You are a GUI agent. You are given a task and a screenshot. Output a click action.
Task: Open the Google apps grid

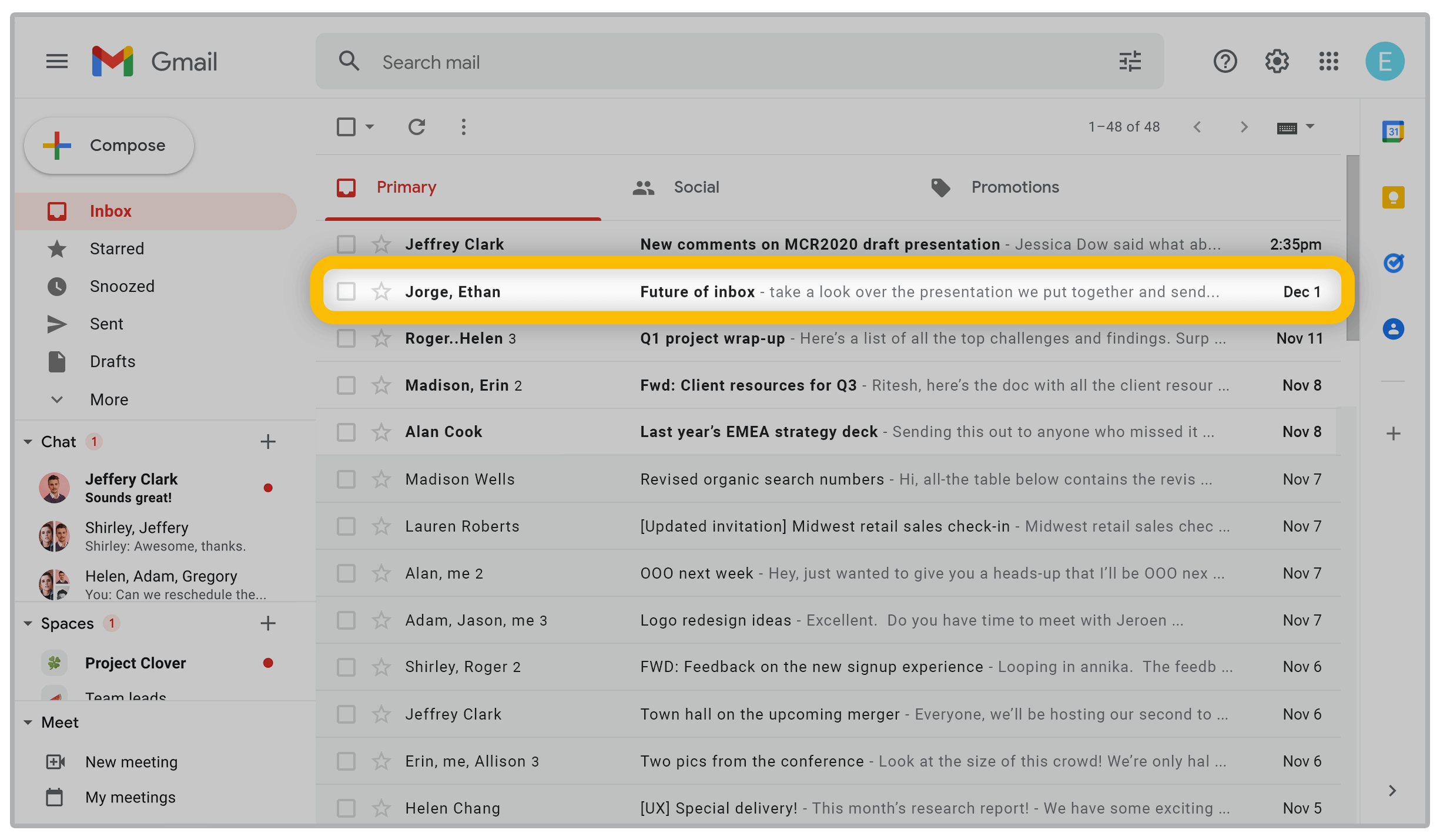click(1328, 62)
